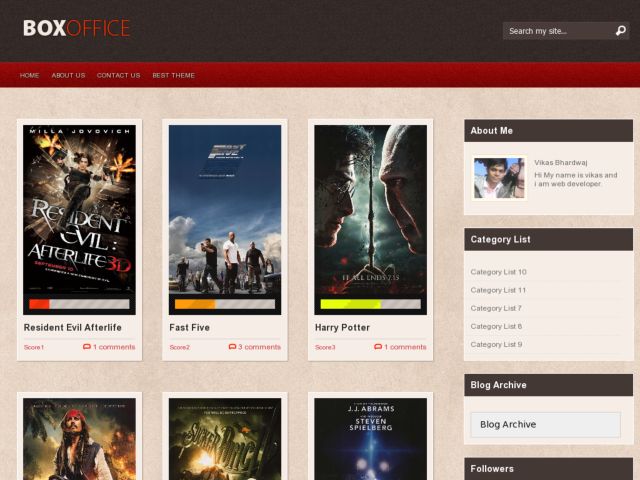Click the About Me widget heading
Viewport: 640px width, 480px height.
[x=491, y=131]
